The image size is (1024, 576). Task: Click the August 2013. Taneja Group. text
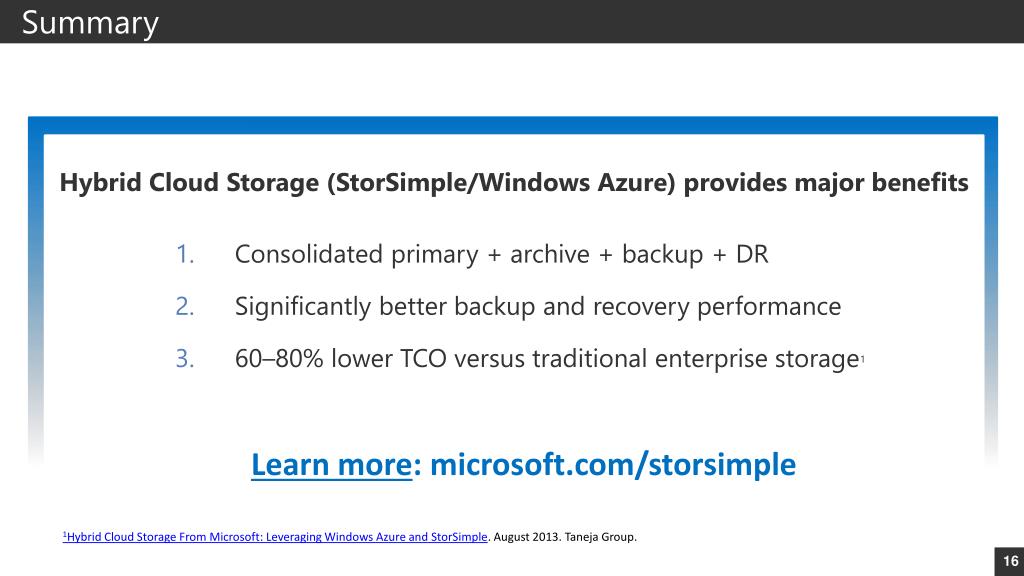(x=565, y=537)
